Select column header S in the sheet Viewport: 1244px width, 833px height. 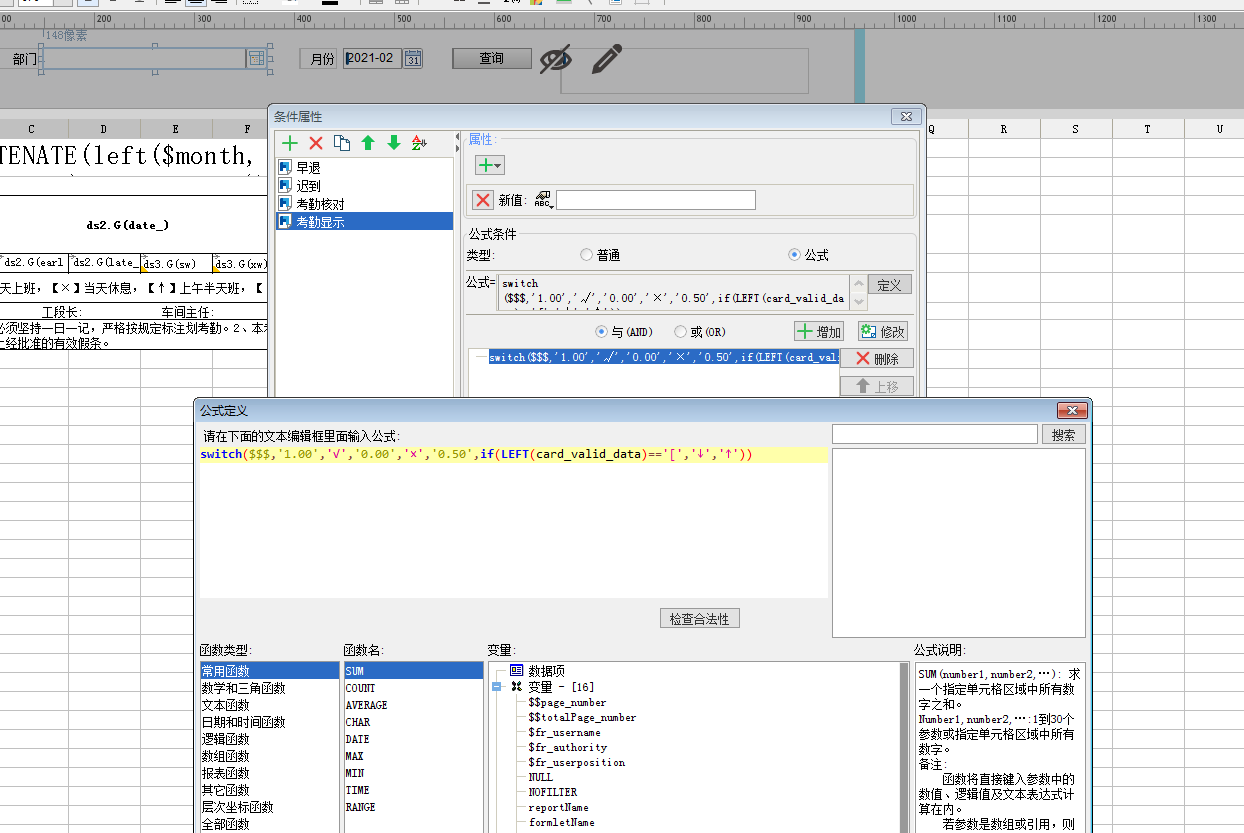coord(1075,129)
